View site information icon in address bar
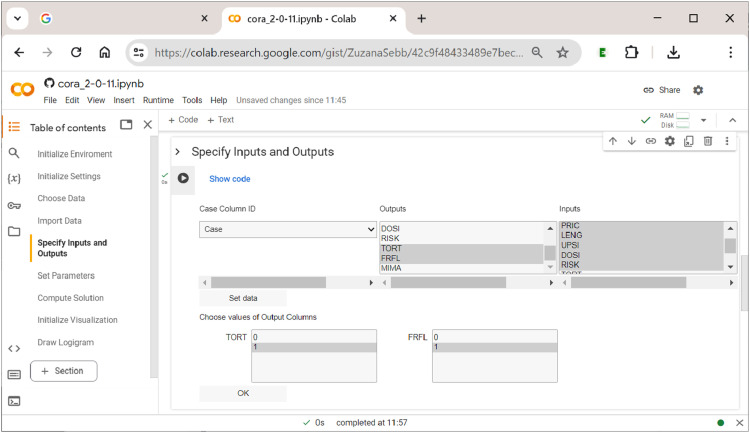 (x=139, y=52)
